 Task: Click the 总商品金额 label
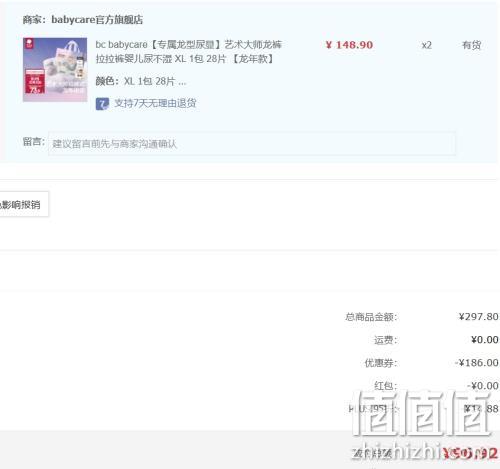(x=371, y=317)
